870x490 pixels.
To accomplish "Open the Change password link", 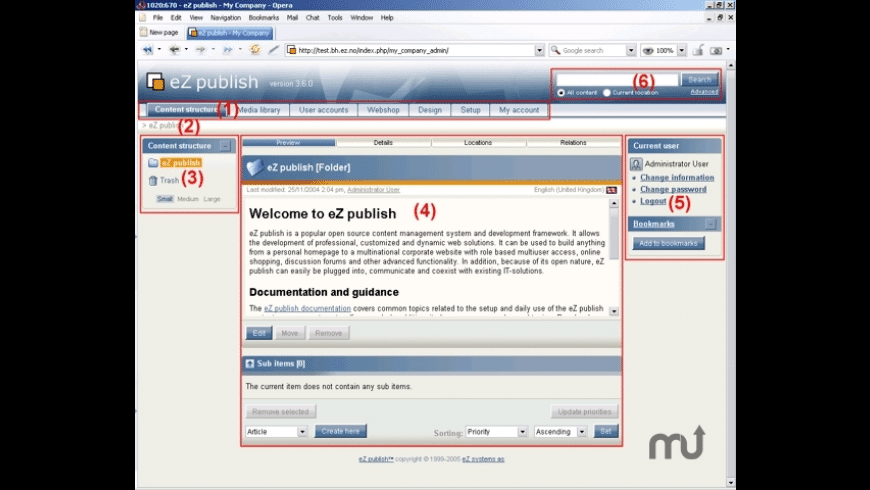I will click(x=673, y=189).
